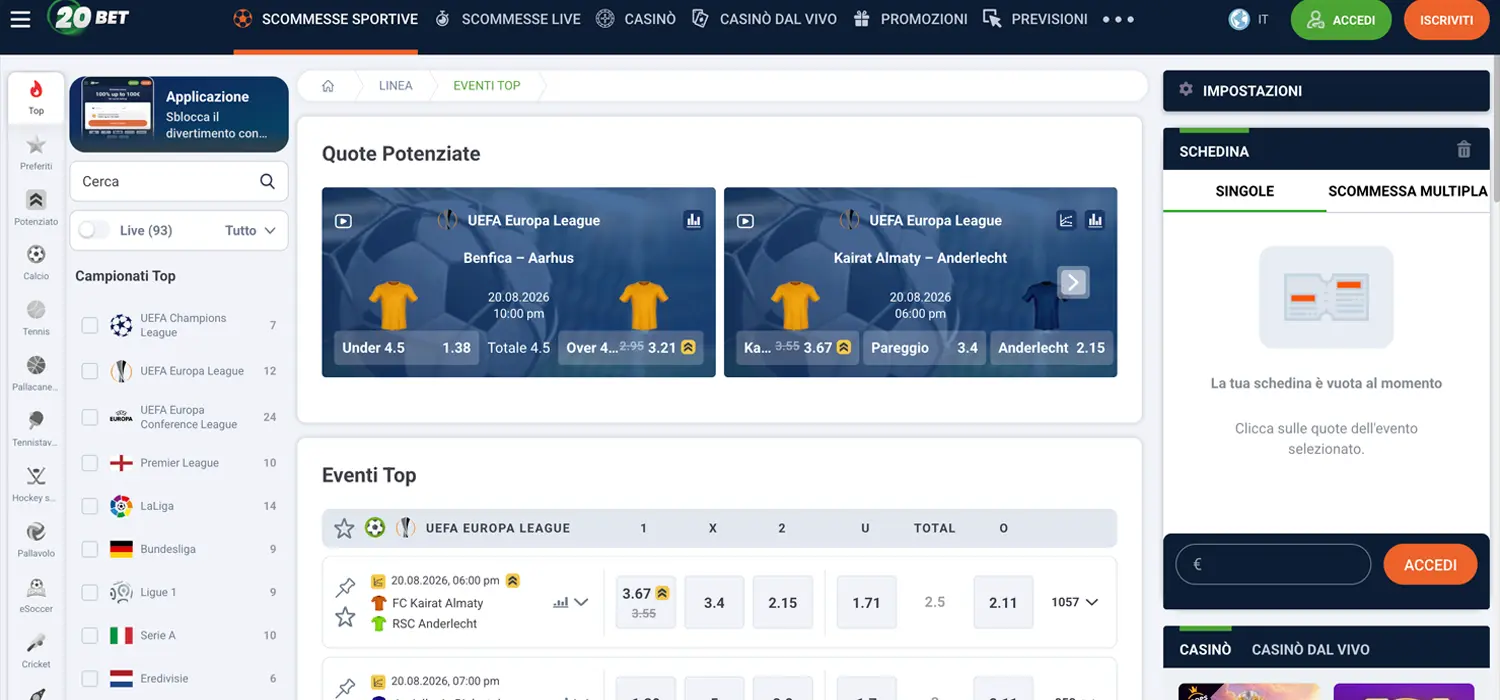The height and width of the screenshot is (700, 1500).
Task: Play Benfica – Aarhus live stream icon
Action: [343, 221]
